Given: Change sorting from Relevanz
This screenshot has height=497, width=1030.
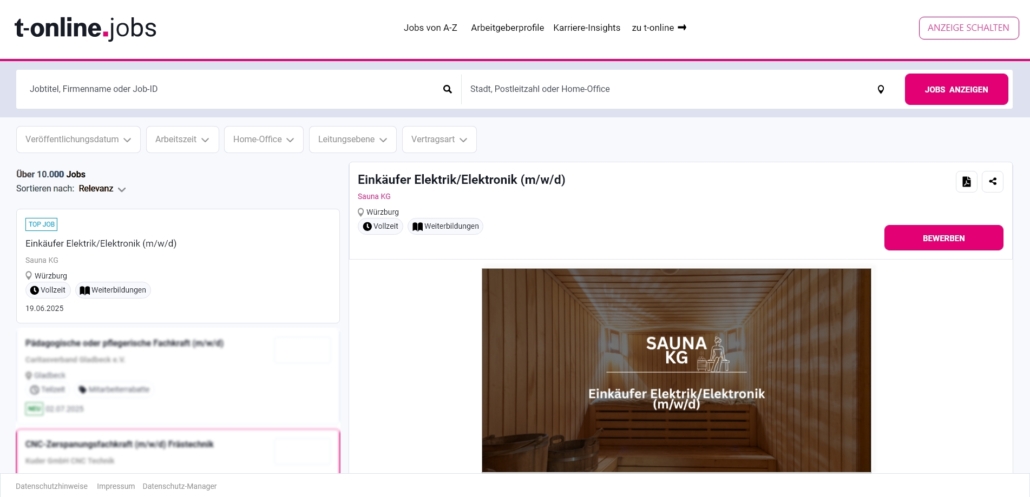Looking at the screenshot, I should pos(102,188).
